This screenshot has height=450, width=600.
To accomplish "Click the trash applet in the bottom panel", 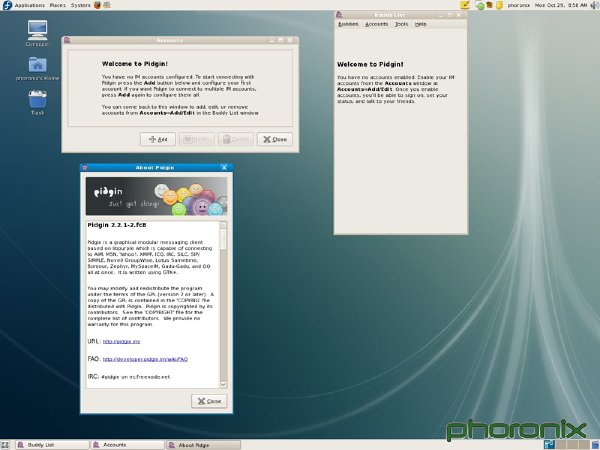I will (x=594, y=445).
